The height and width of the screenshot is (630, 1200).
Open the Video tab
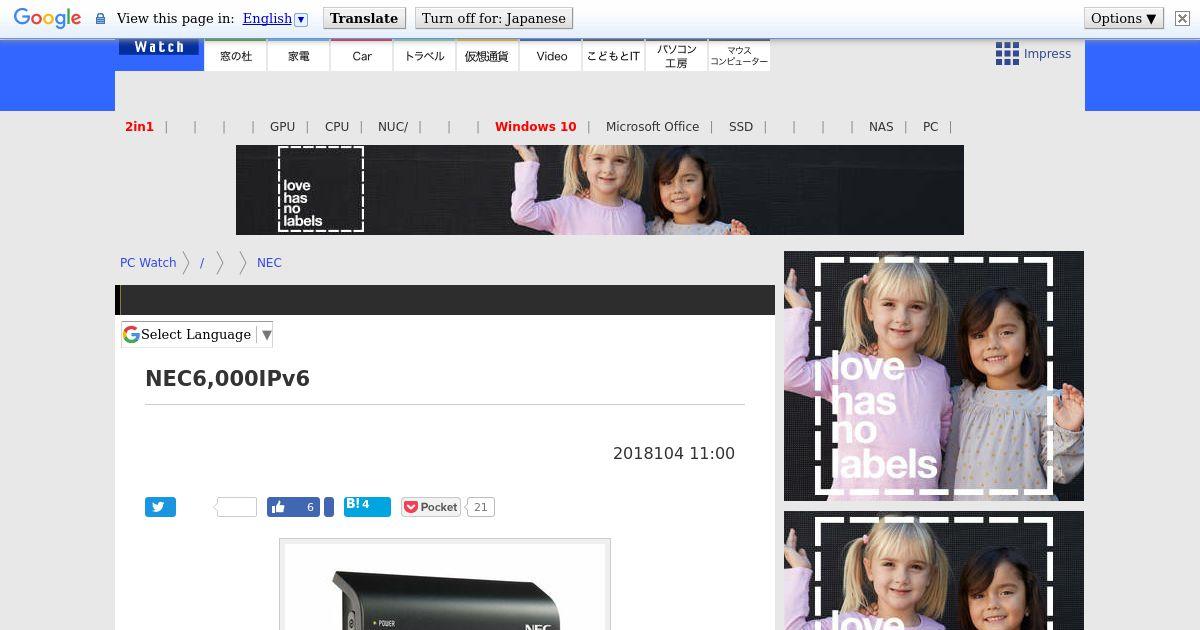click(551, 56)
